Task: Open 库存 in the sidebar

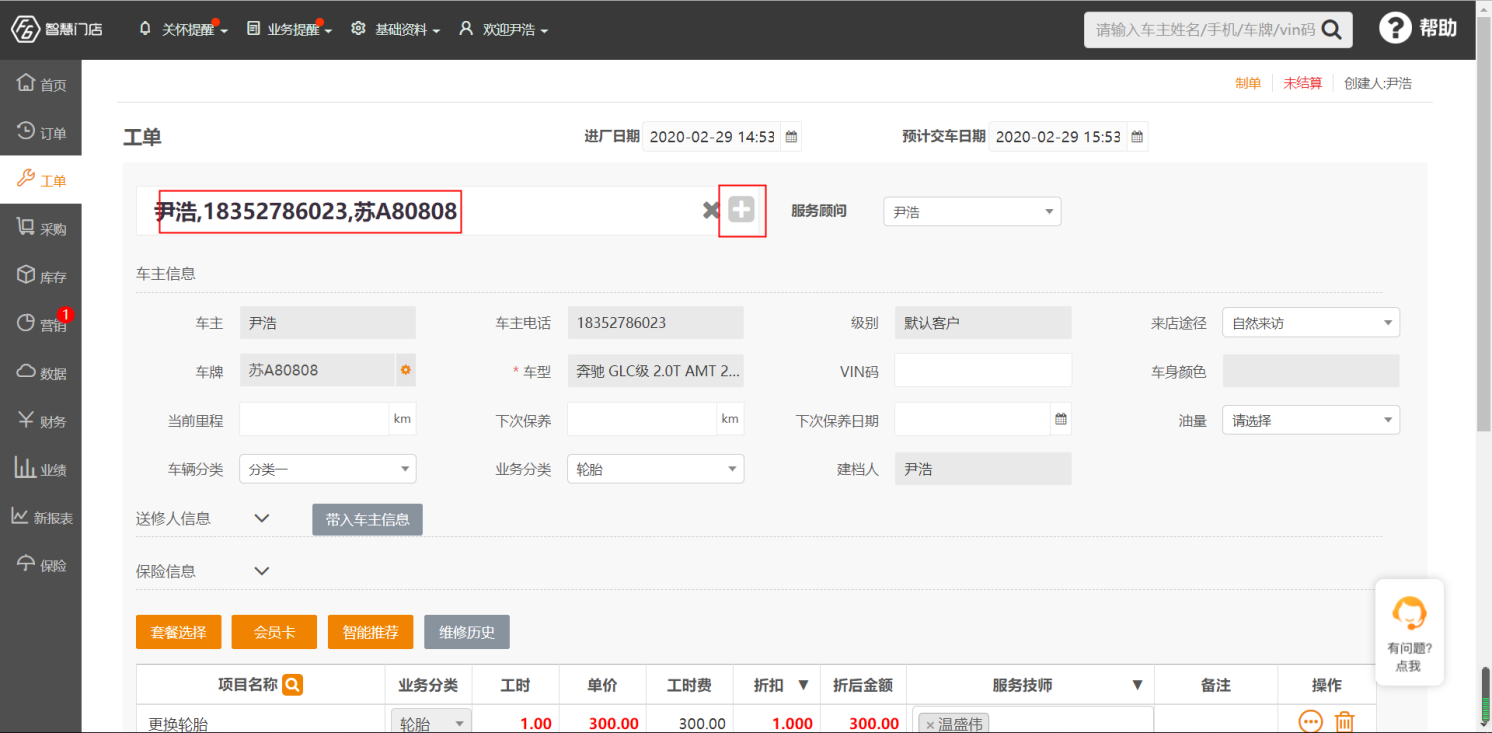Action: (41, 276)
